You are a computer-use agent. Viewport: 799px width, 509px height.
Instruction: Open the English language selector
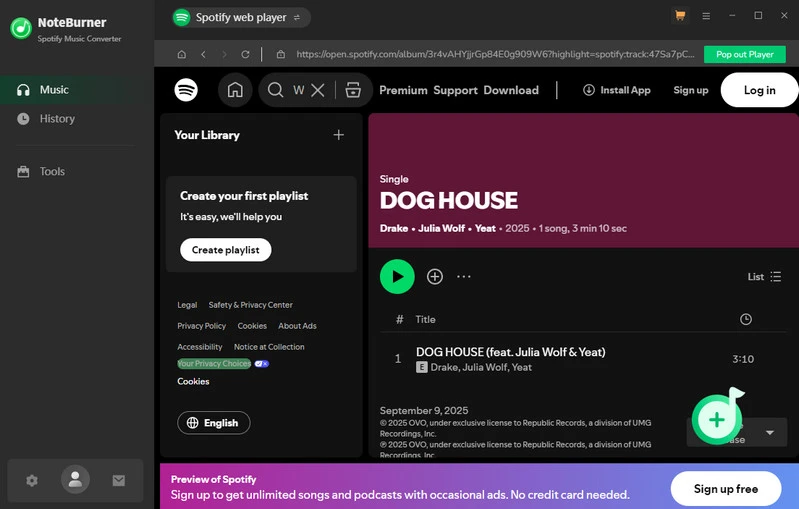pos(214,423)
